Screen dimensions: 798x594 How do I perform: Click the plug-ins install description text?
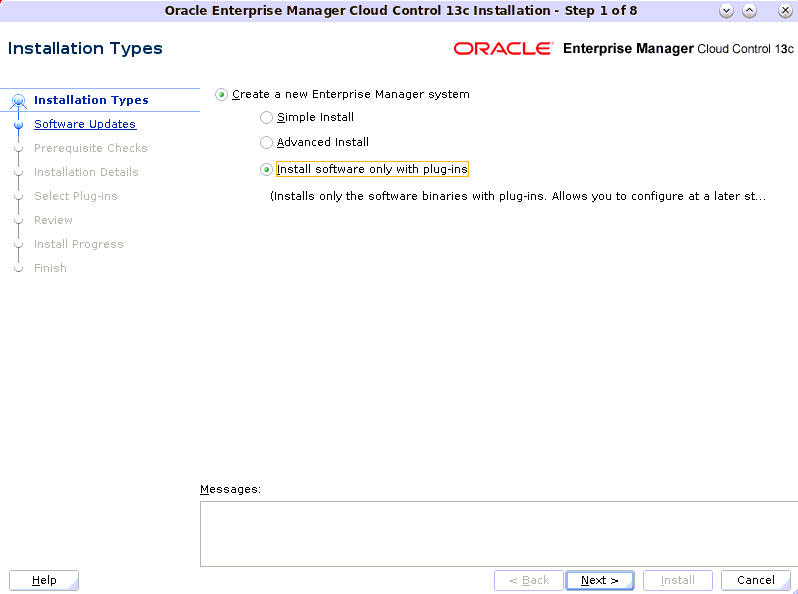[x=518, y=196]
